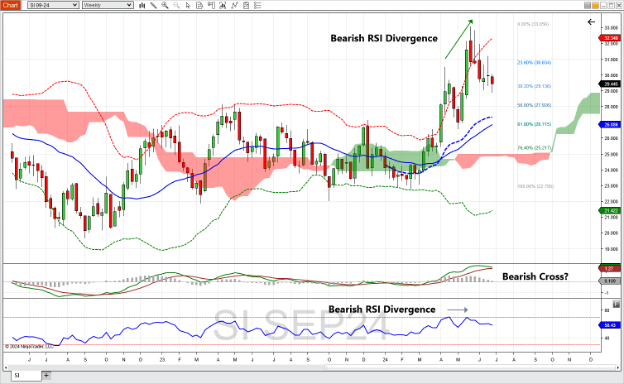Click the 76.40% Fibonacci level label

pyautogui.click(x=534, y=148)
